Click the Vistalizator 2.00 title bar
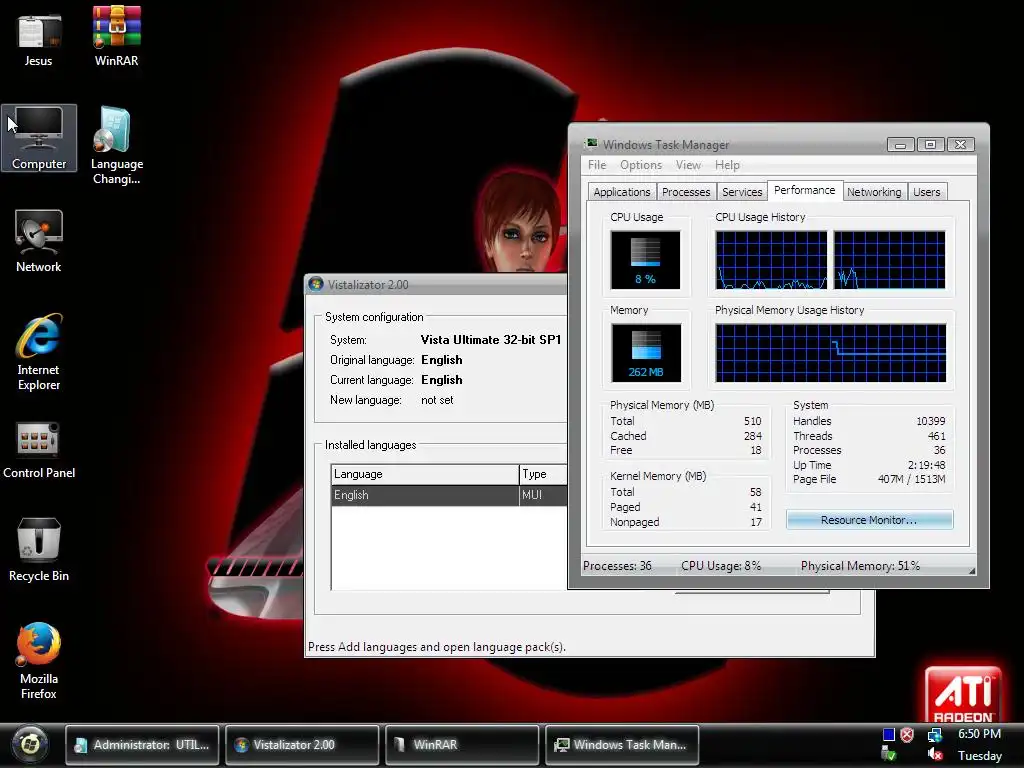1024x768 pixels. (436, 285)
